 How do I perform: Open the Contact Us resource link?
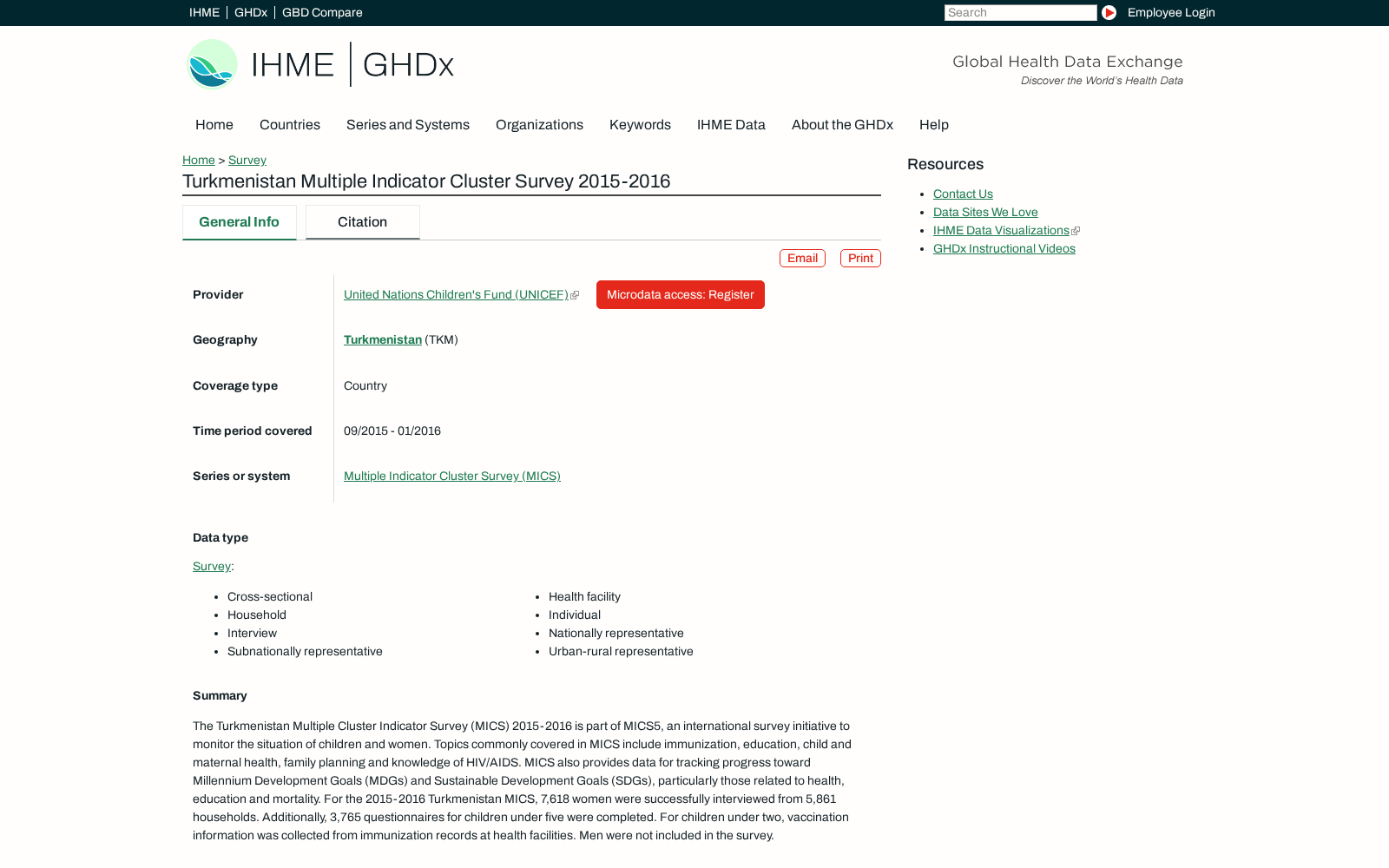pyautogui.click(x=963, y=194)
